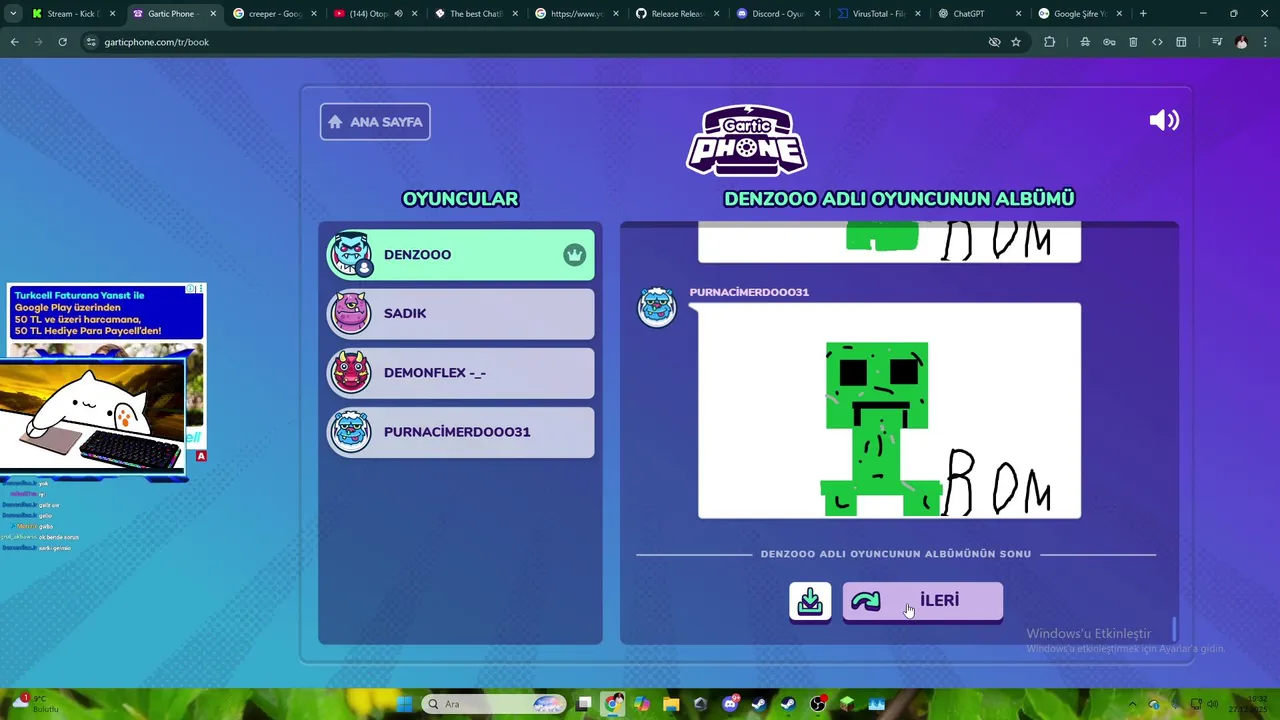The image size is (1280, 720).
Task: Open the Minecraft block icon in taskbar
Action: pyautogui.click(x=848, y=704)
